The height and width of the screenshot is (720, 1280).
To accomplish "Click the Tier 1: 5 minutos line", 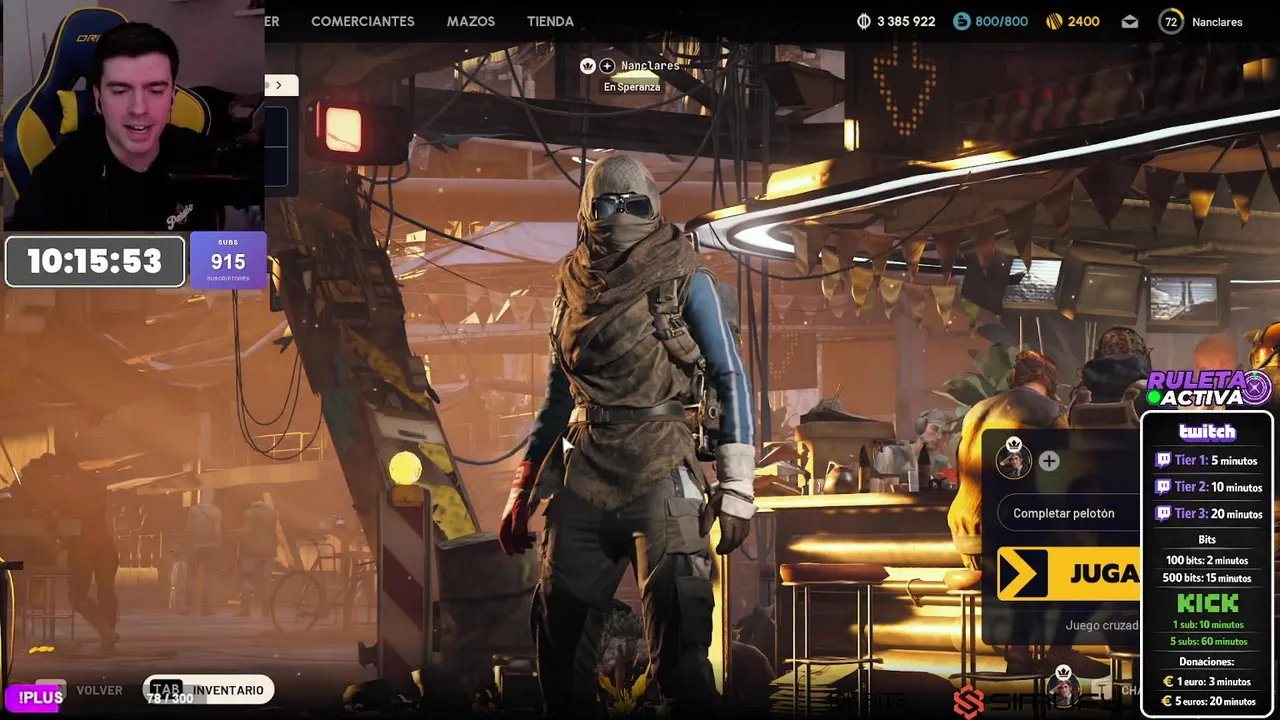I will coord(1207,460).
